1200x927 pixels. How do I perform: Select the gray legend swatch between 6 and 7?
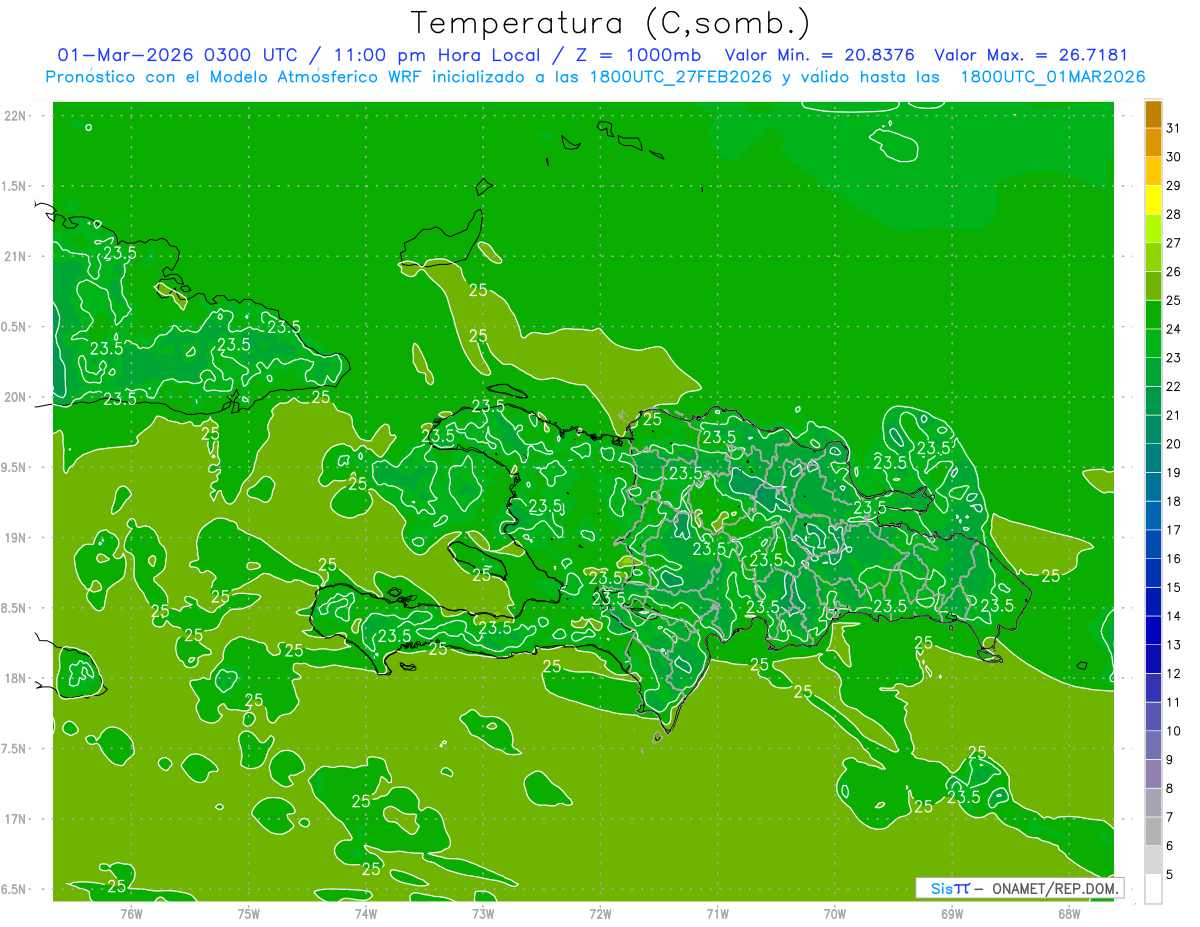1153,831
